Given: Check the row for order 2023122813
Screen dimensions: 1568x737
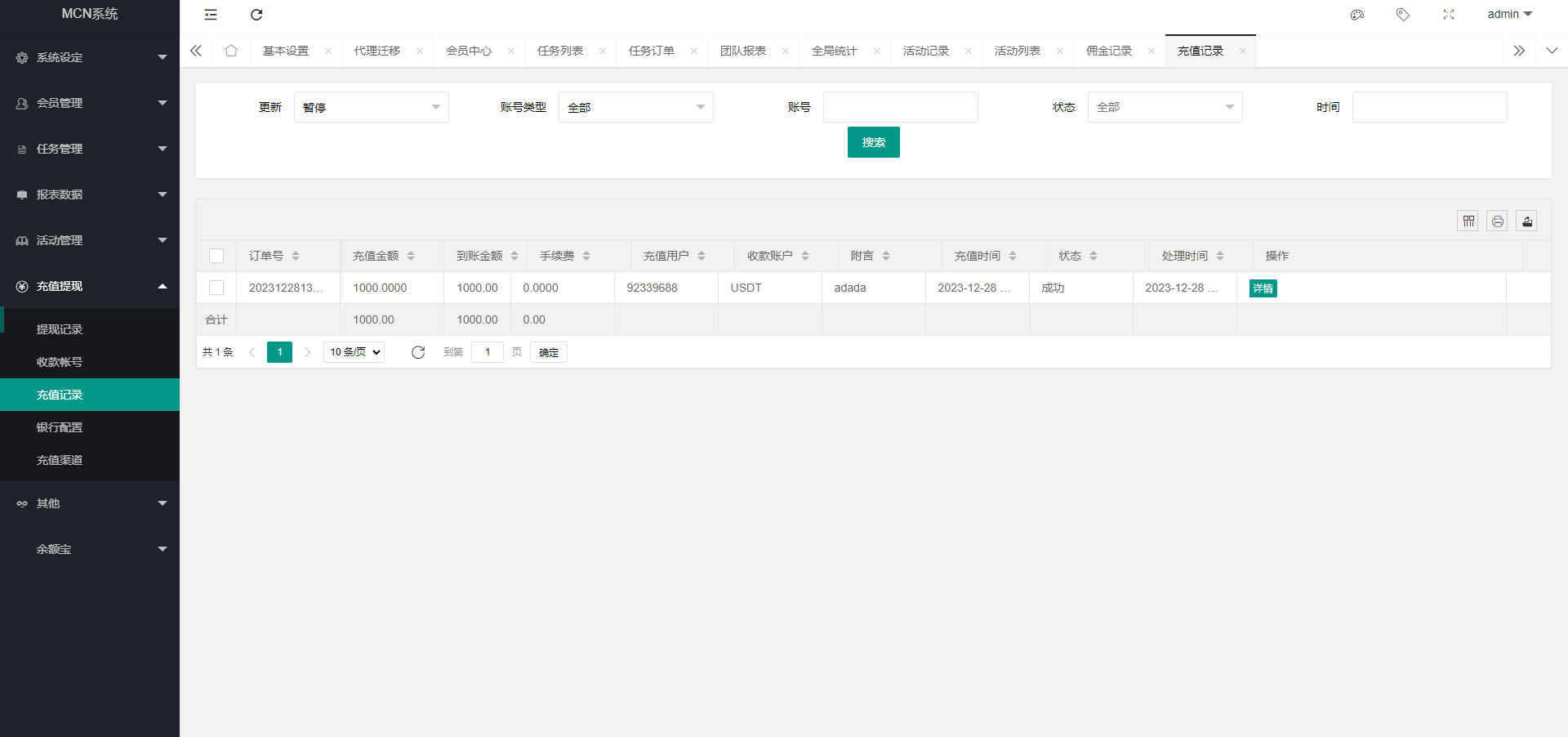Looking at the screenshot, I should coord(216,288).
